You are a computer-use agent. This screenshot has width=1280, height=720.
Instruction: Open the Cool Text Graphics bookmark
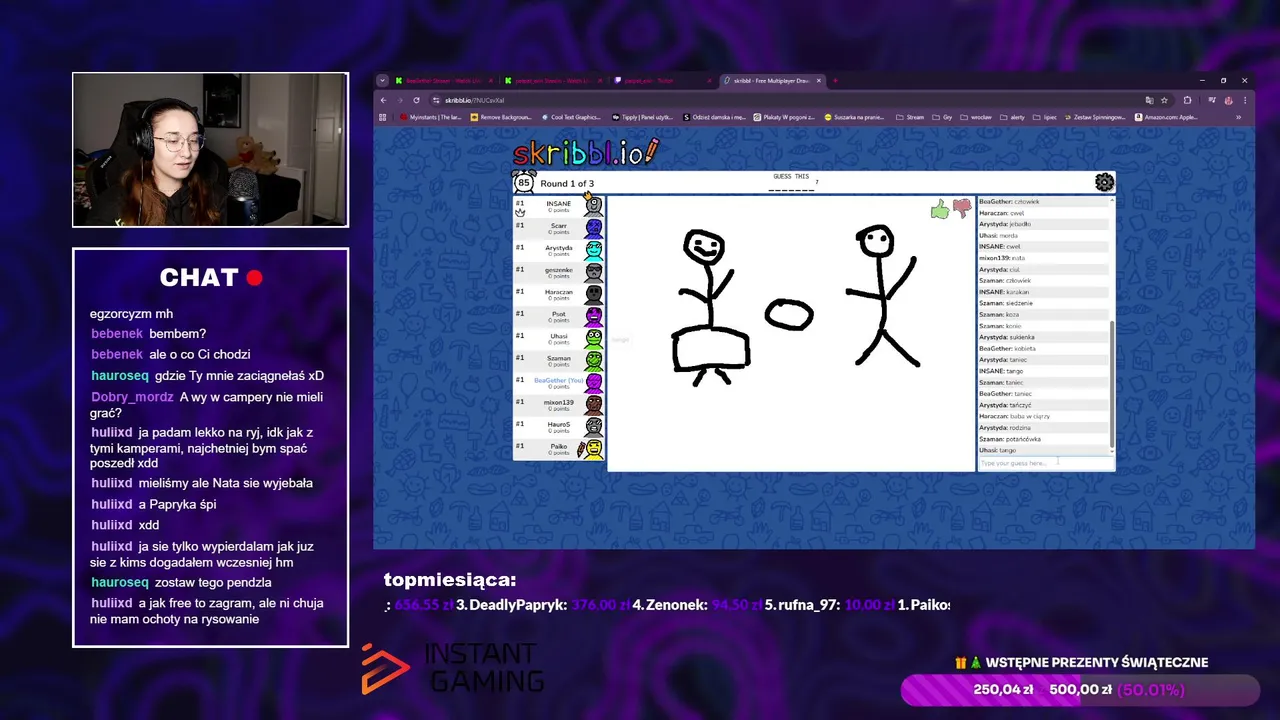click(571, 117)
